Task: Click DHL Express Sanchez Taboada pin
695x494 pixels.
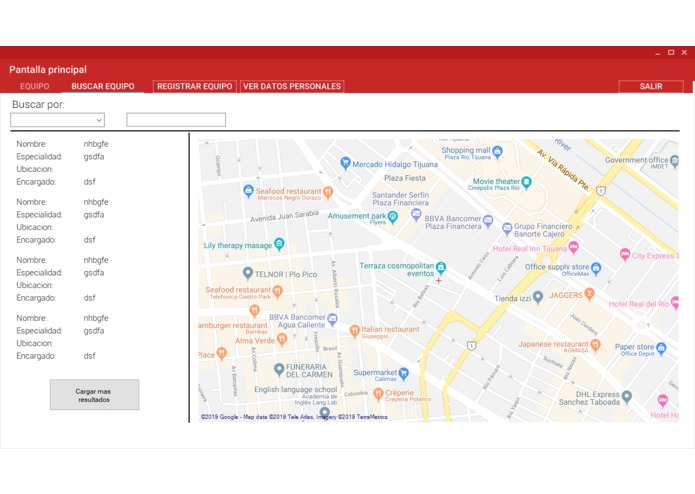Action: [627, 396]
